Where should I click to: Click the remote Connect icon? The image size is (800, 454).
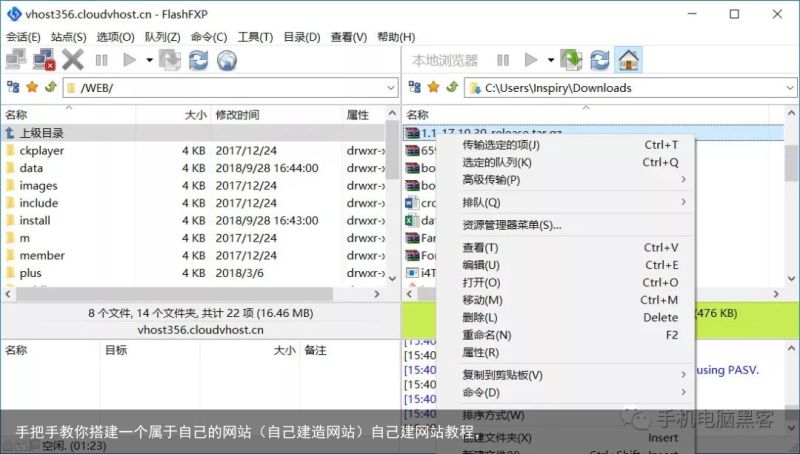(16, 60)
